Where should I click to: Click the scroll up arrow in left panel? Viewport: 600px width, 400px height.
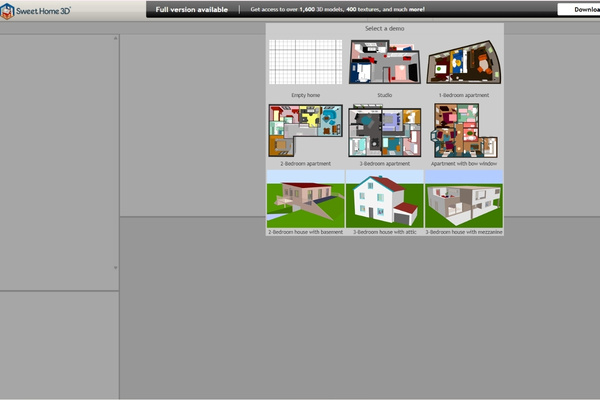116,38
